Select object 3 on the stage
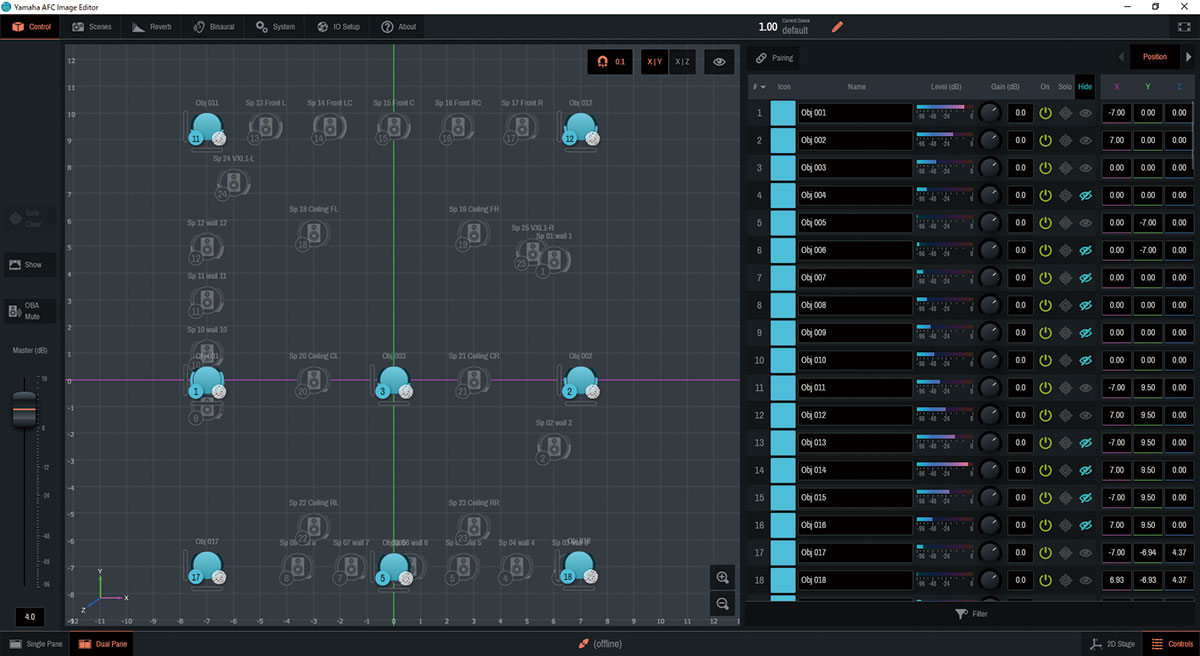The image size is (1200, 656). 393,383
